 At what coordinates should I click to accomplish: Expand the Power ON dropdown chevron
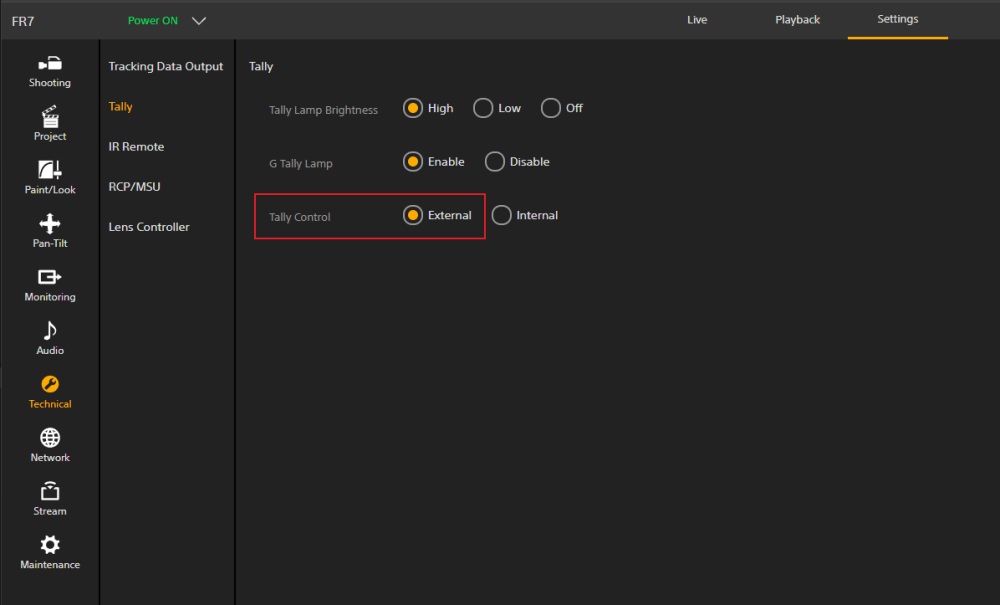(198, 20)
